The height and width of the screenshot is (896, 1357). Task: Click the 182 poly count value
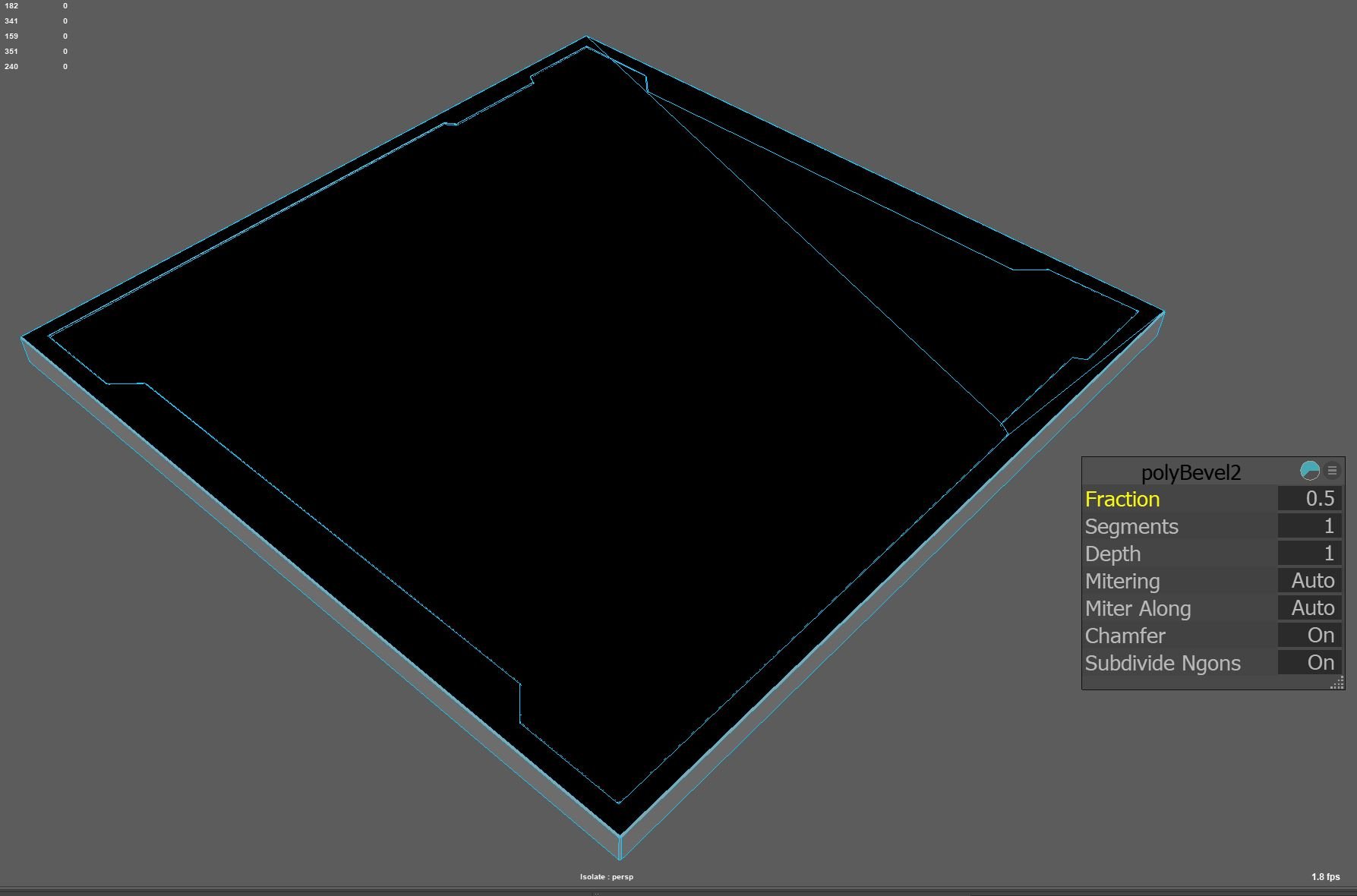tap(11, 6)
